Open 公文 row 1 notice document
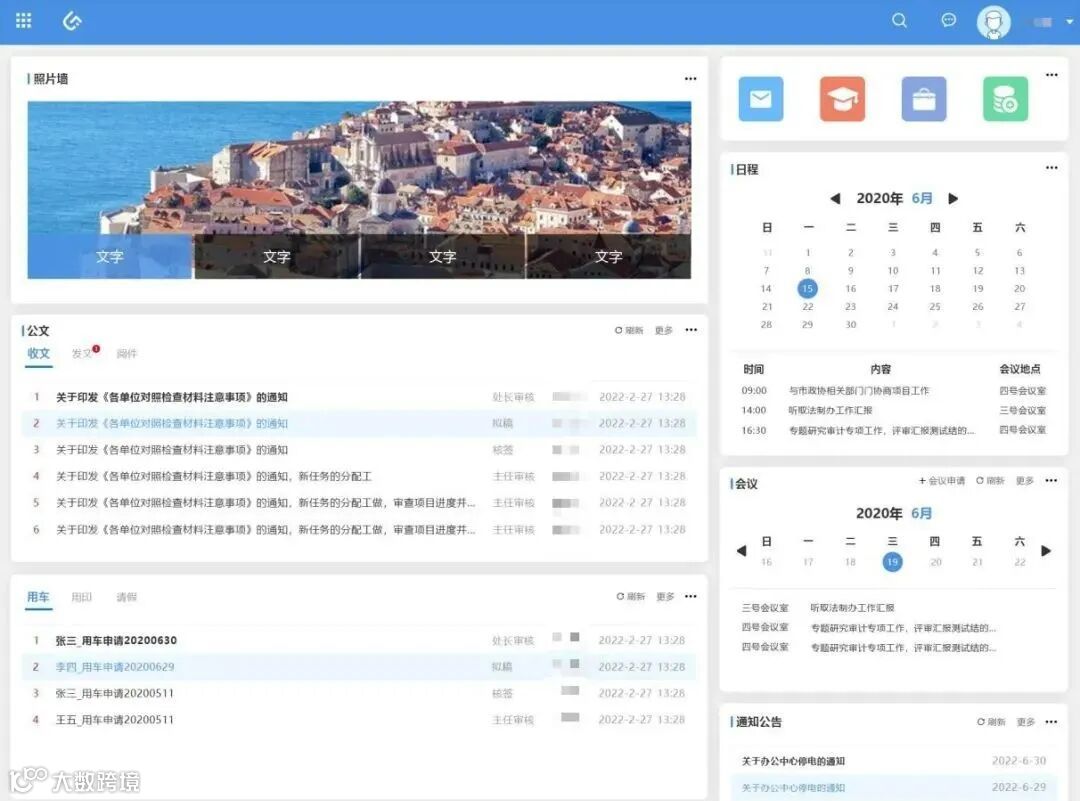This screenshot has width=1080, height=801. 359,397
